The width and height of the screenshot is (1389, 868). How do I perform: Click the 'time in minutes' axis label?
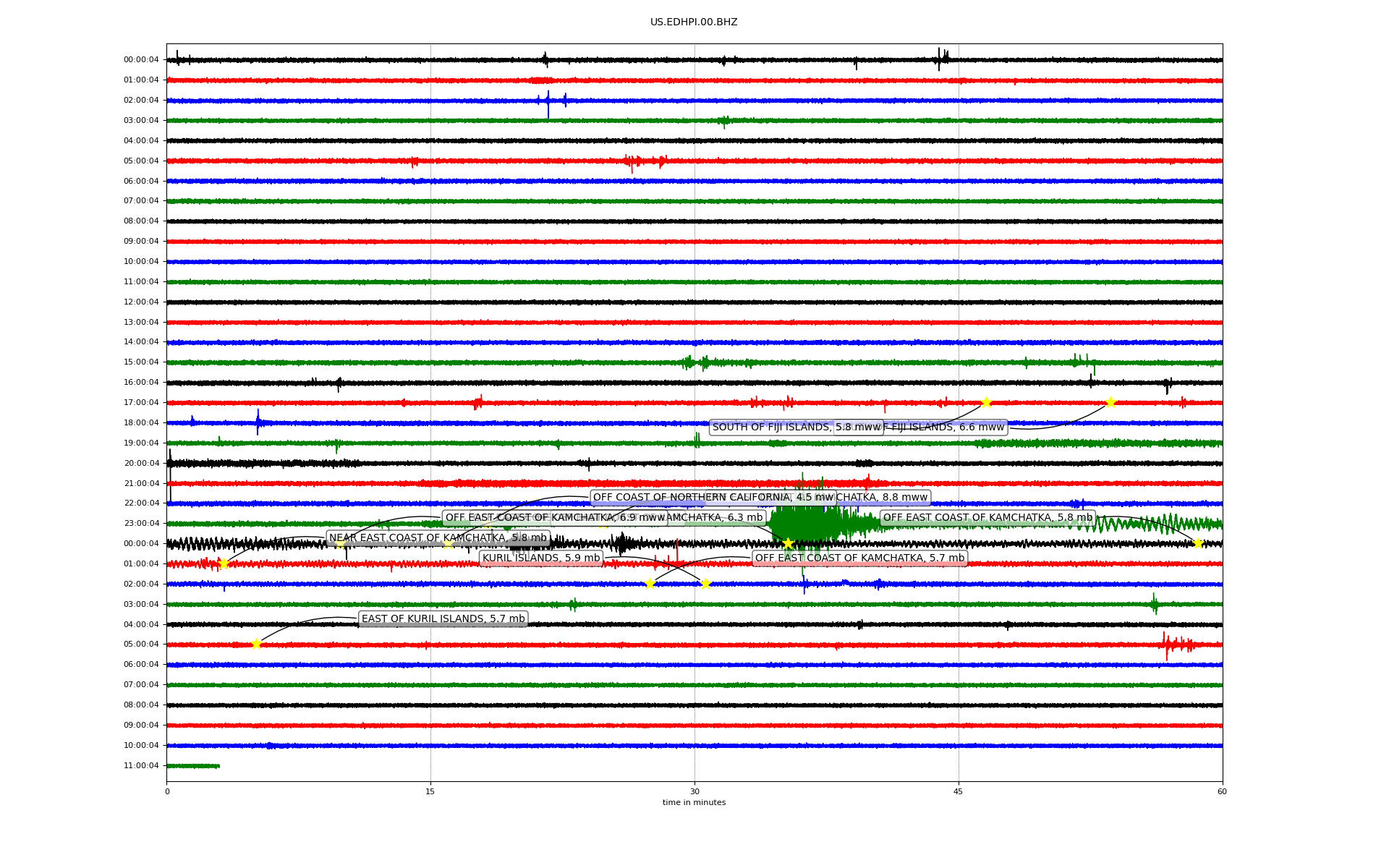pos(694,803)
